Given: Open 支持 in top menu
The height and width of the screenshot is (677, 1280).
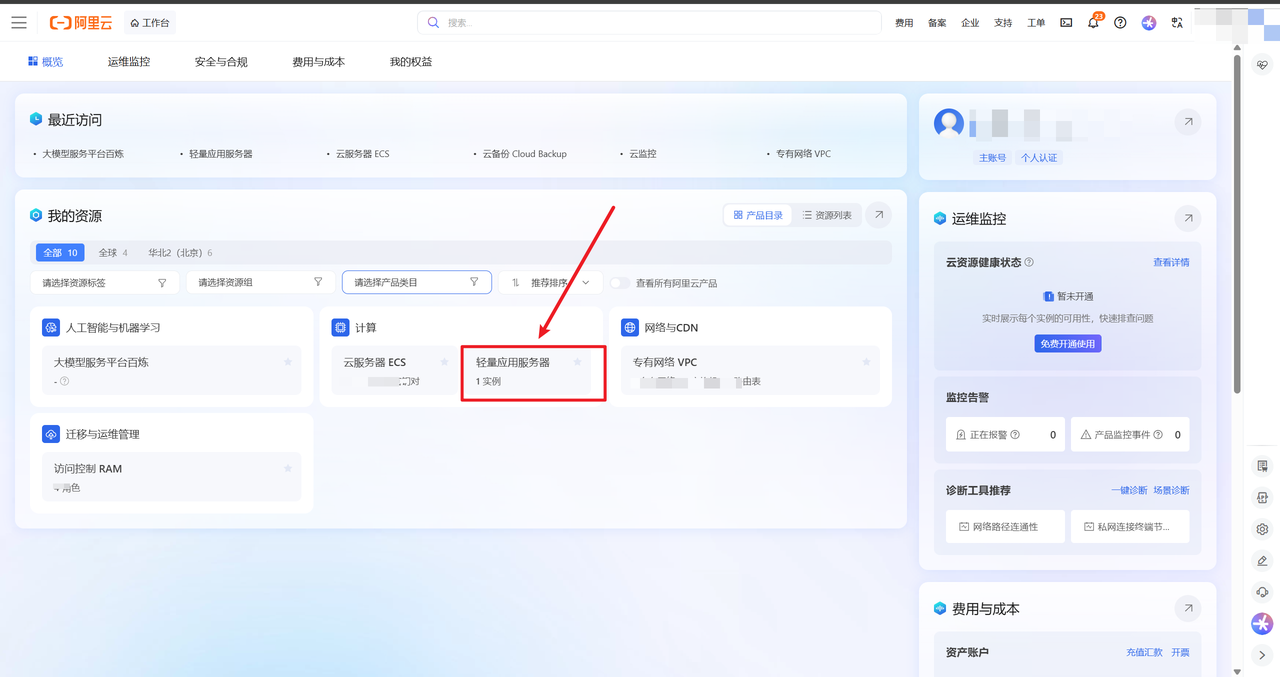Looking at the screenshot, I should click(1003, 22).
